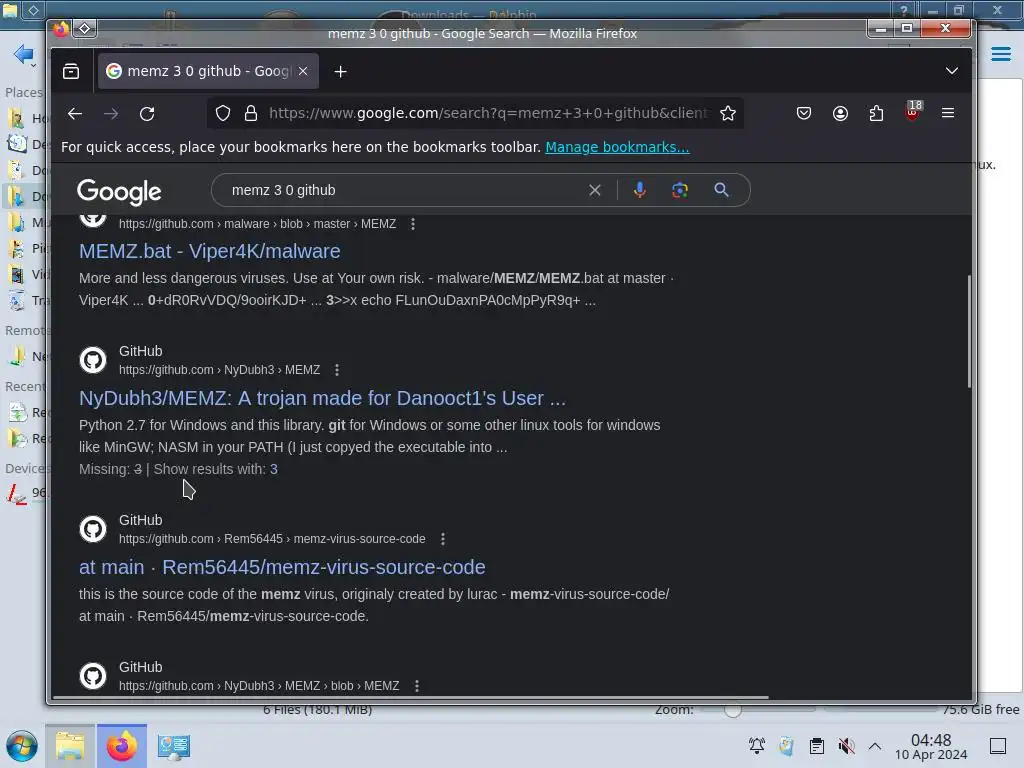Select the memz 3 0 github tab

click(208, 71)
